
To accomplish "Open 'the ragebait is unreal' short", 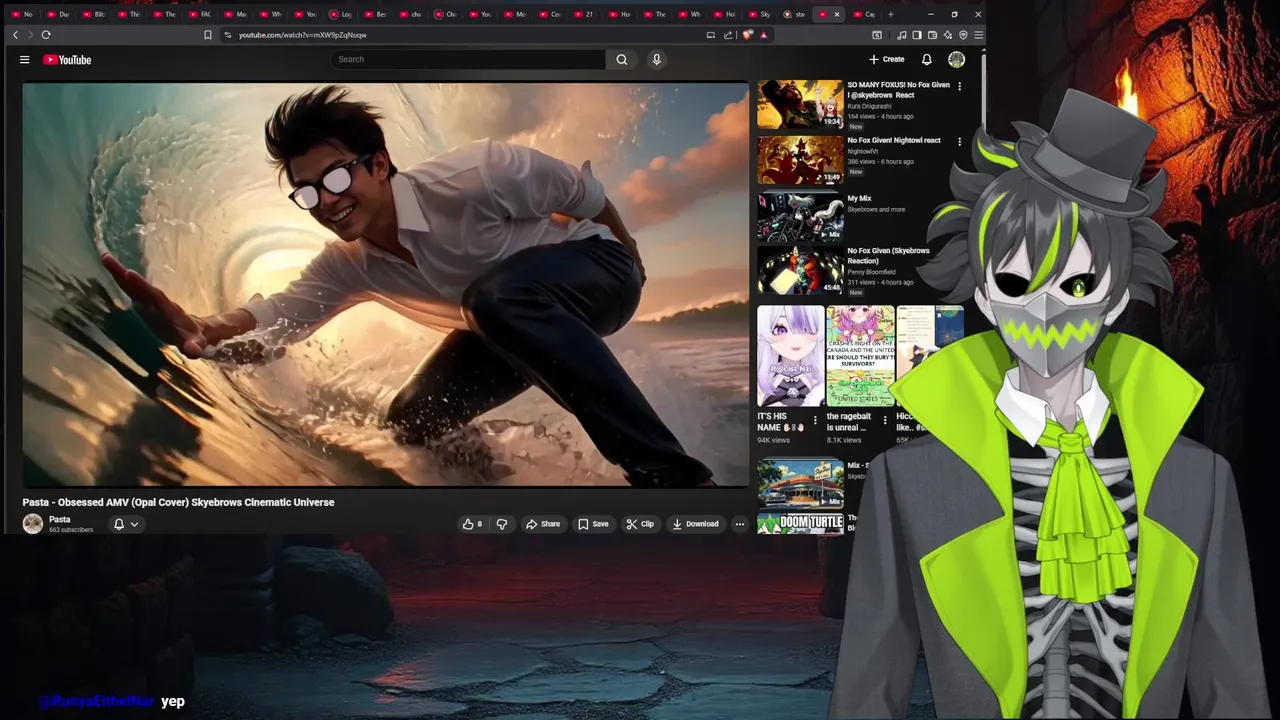I will coord(860,356).
